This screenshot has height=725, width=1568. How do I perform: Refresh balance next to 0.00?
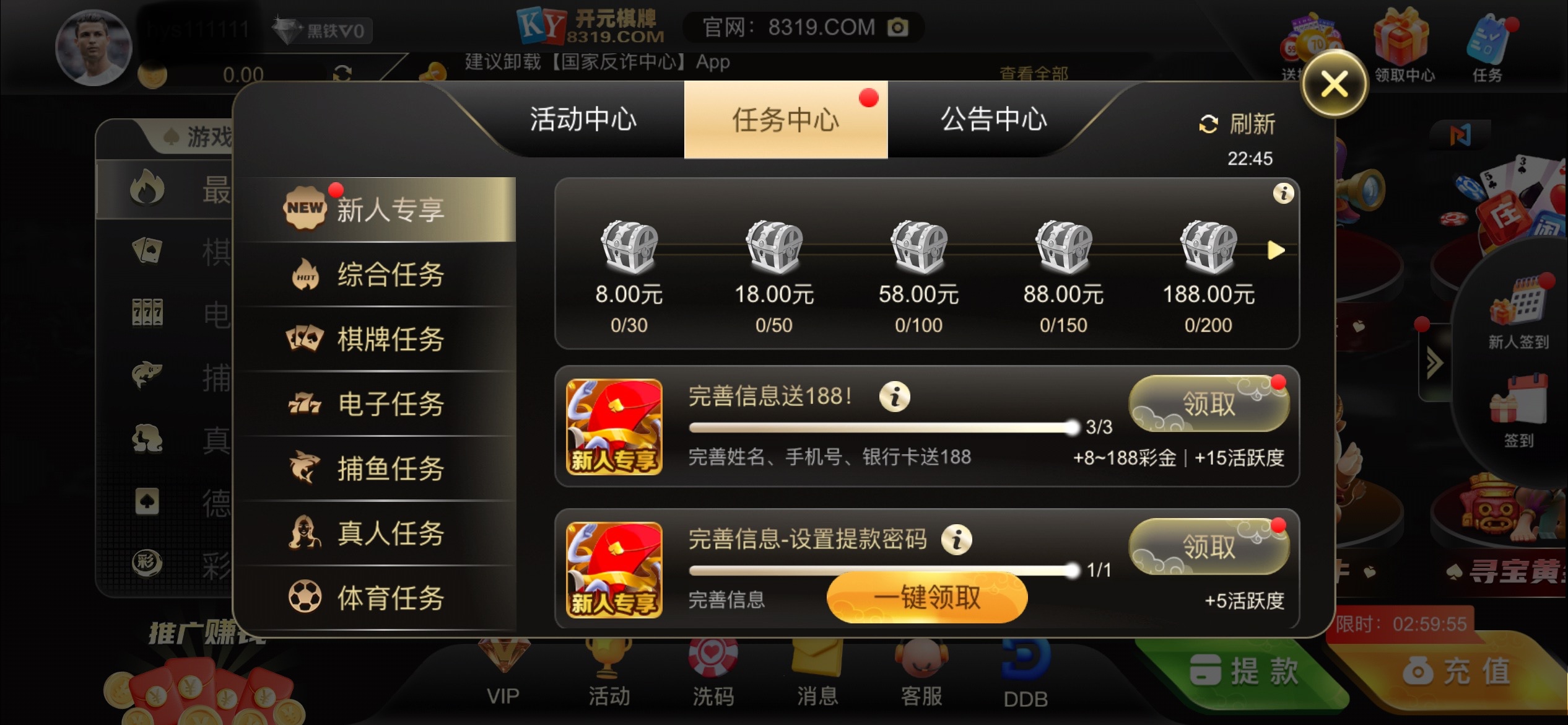click(x=342, y=74)
